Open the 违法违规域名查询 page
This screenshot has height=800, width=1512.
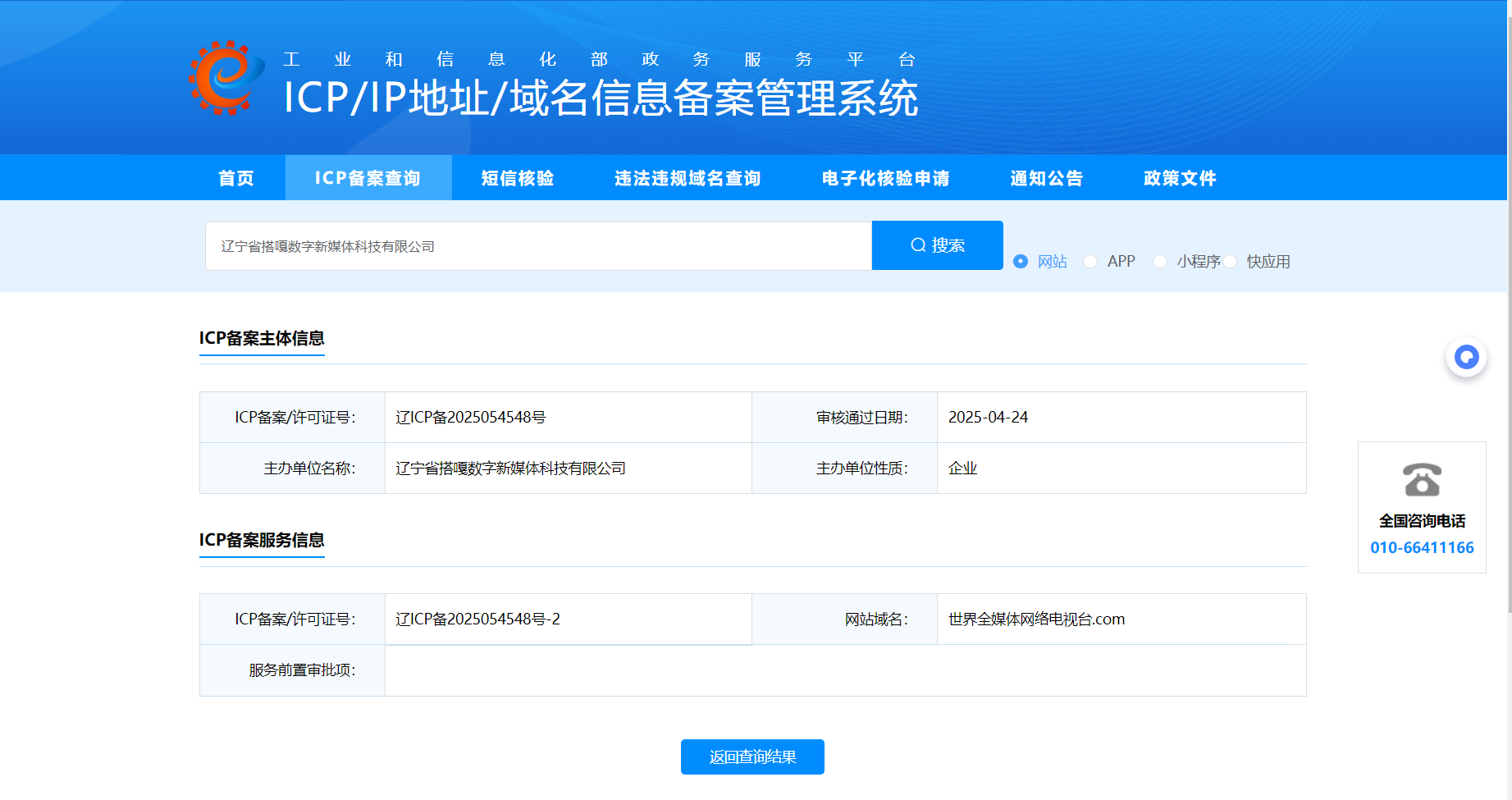click(x=687, y=178)
